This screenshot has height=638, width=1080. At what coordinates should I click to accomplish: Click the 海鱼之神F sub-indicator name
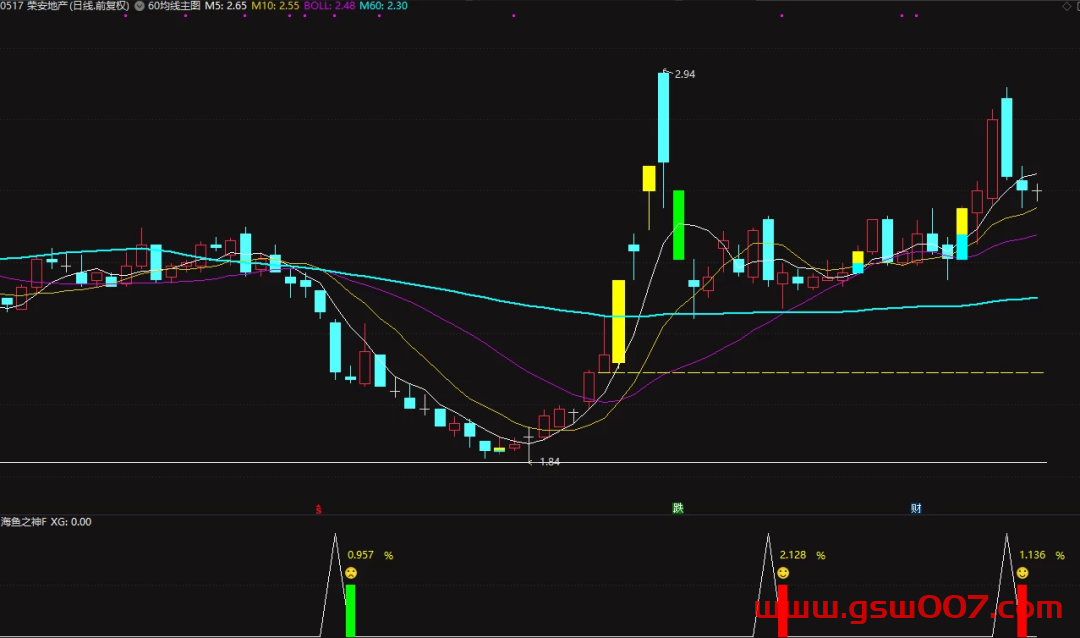tap(23, 522)
